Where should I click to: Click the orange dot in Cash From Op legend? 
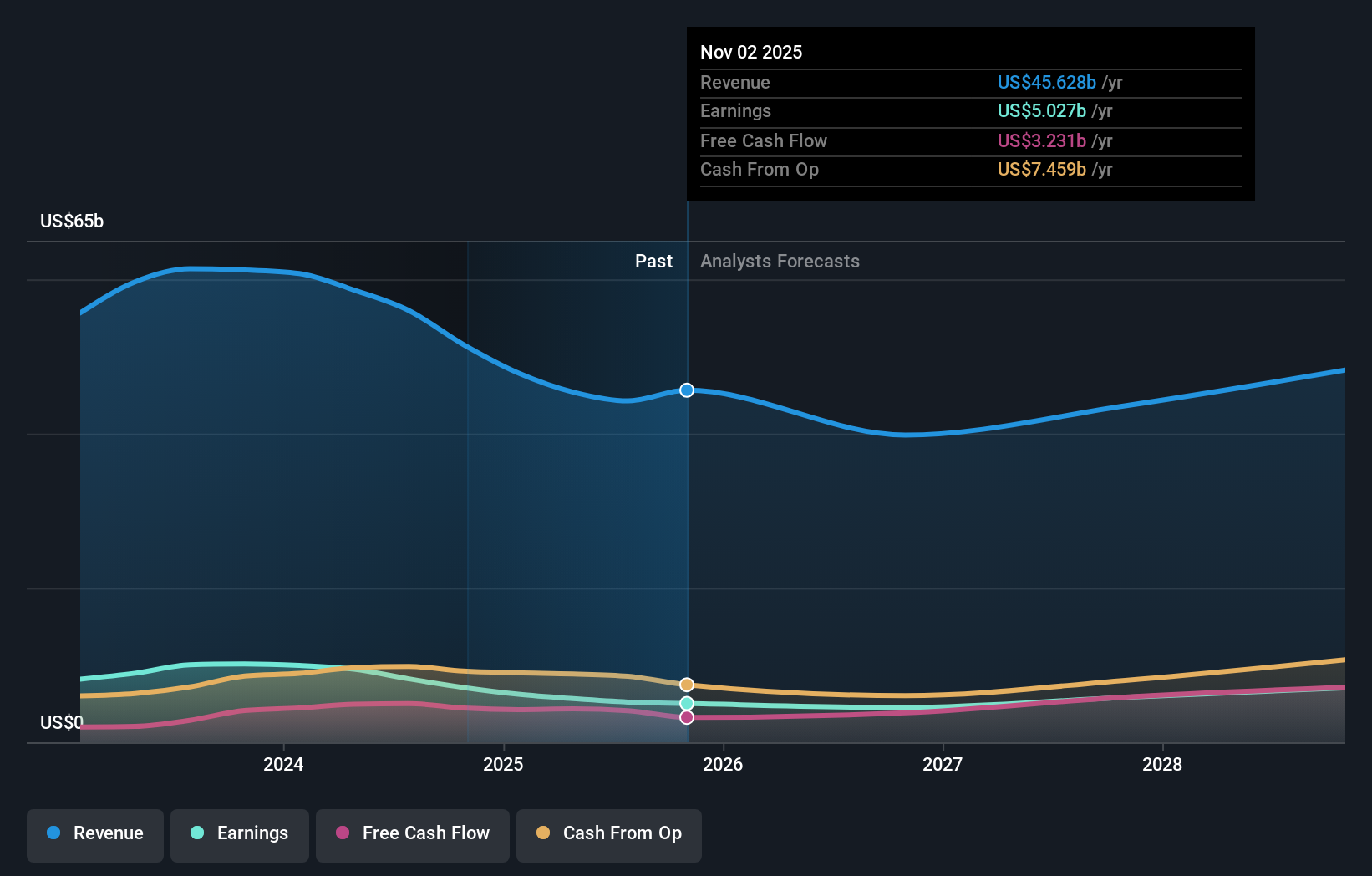click(543, 833)
